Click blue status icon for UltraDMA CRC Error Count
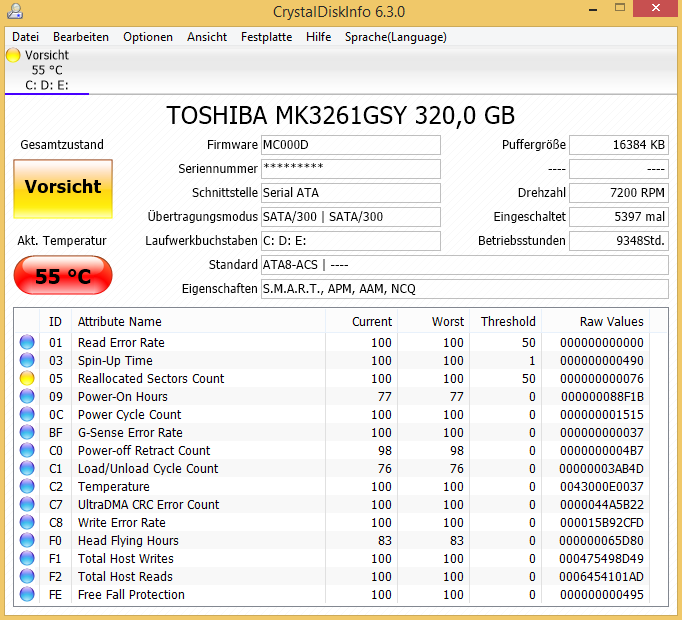This screenshot has height=620, width=682. click(27, 504)
